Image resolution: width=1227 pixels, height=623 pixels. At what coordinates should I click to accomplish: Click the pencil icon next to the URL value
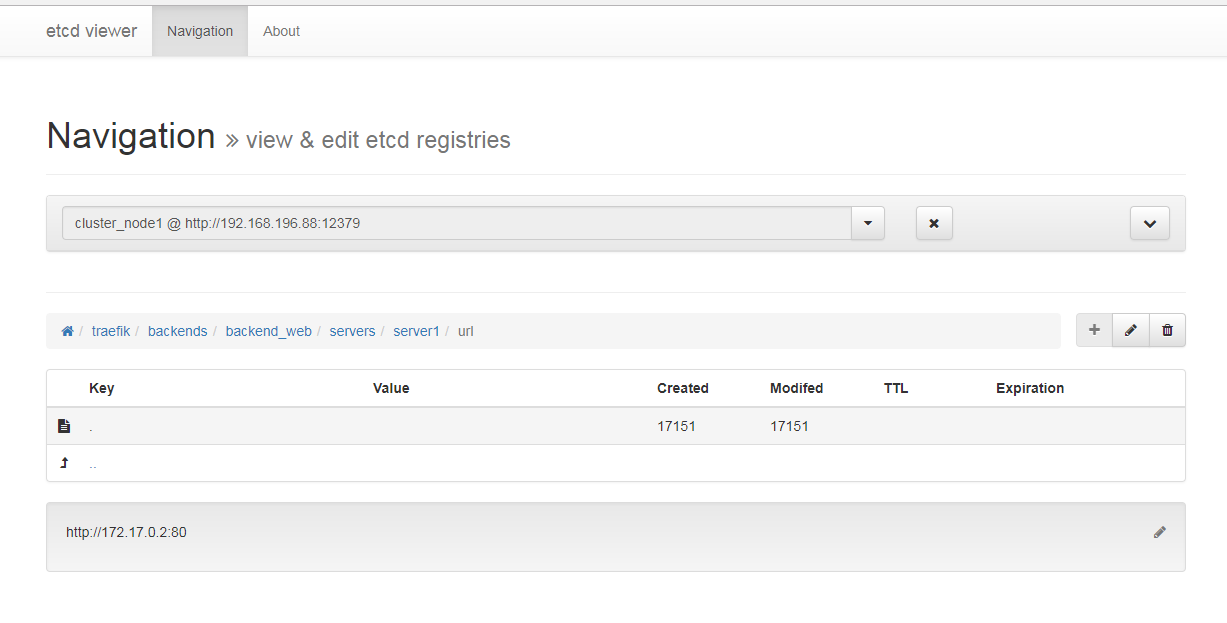click(1160, 532)
